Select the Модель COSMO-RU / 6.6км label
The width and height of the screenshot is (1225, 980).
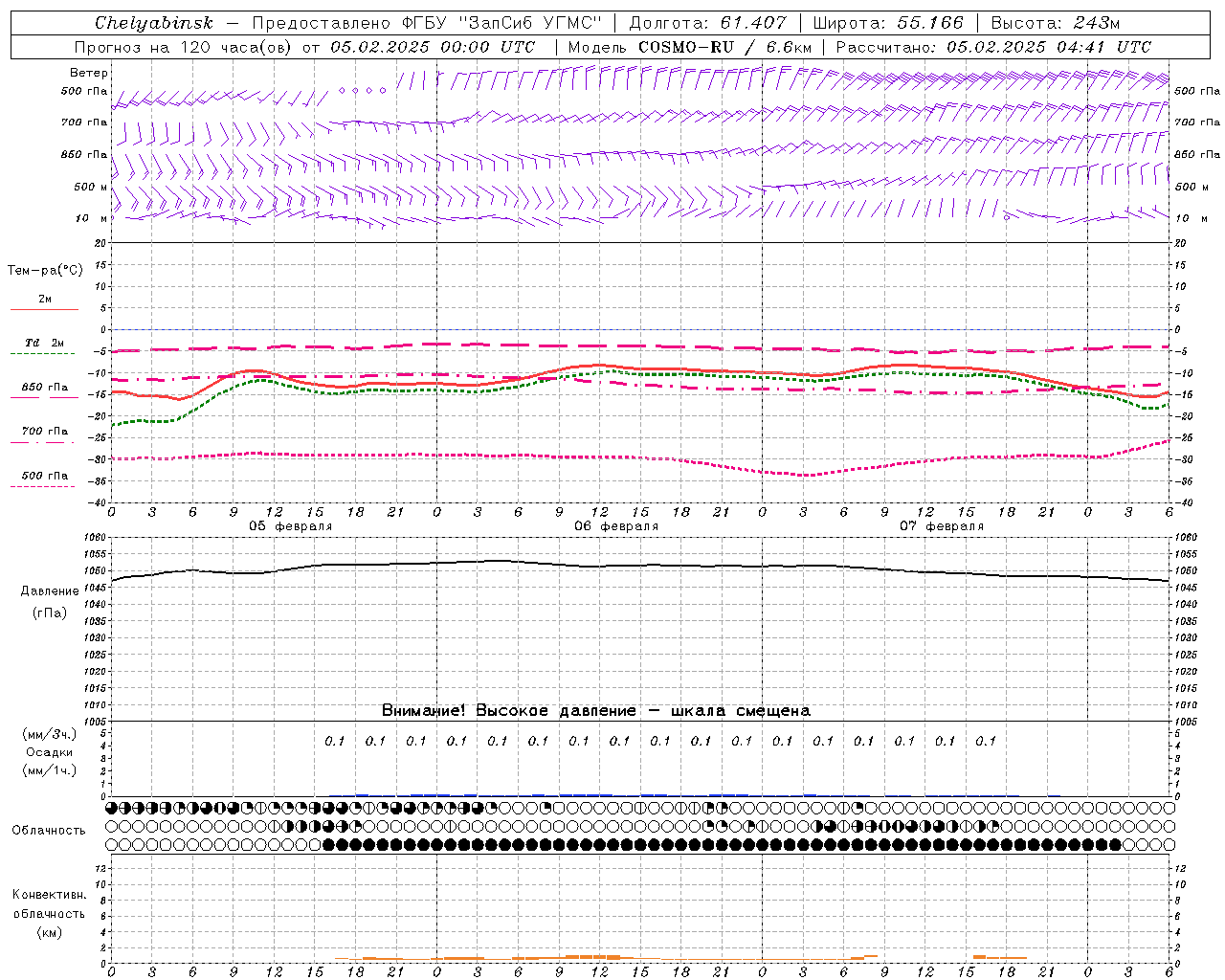pyautogui.click(x=689, y=47)
